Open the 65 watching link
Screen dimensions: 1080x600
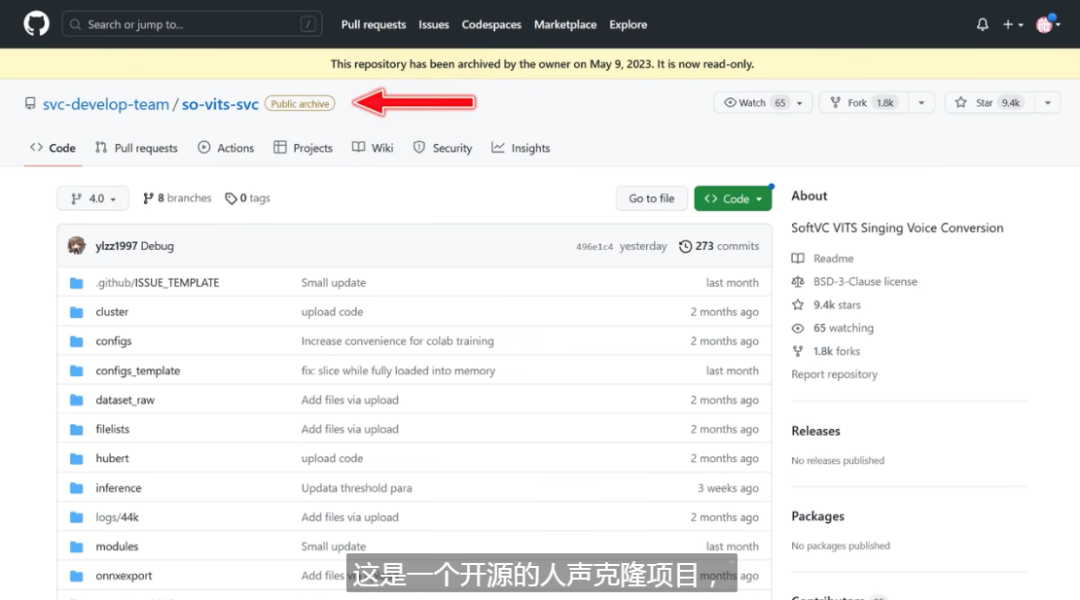833,328
